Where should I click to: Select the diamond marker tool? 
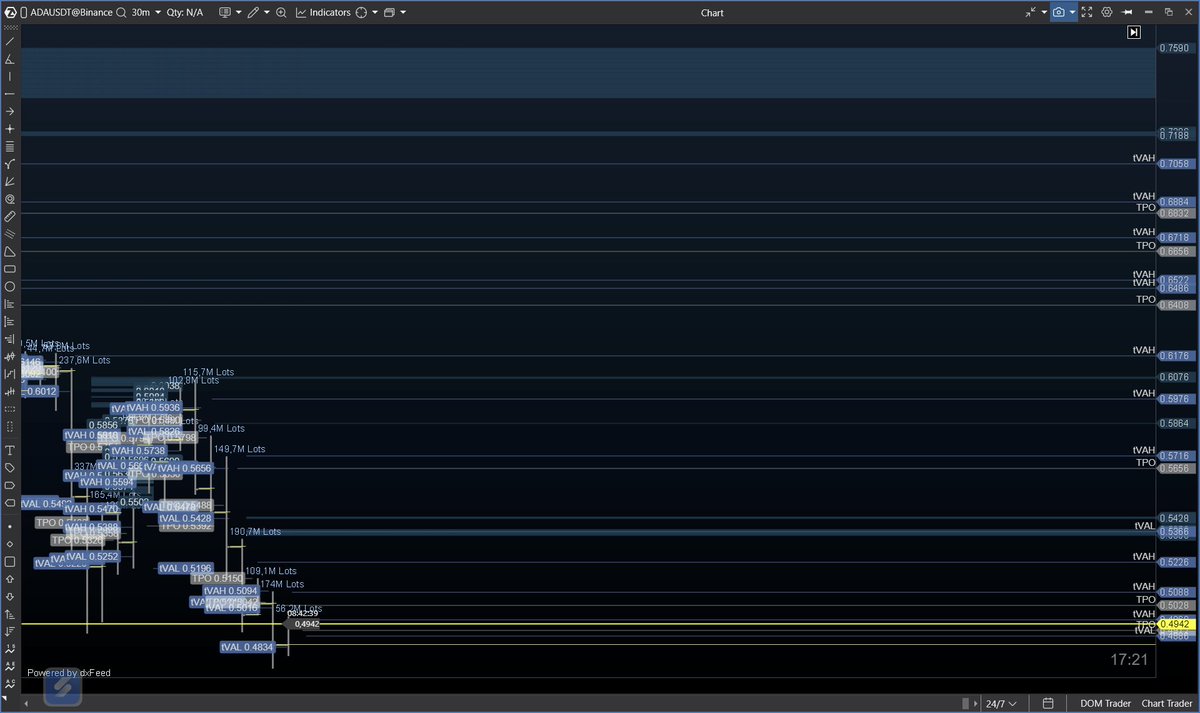10,543
